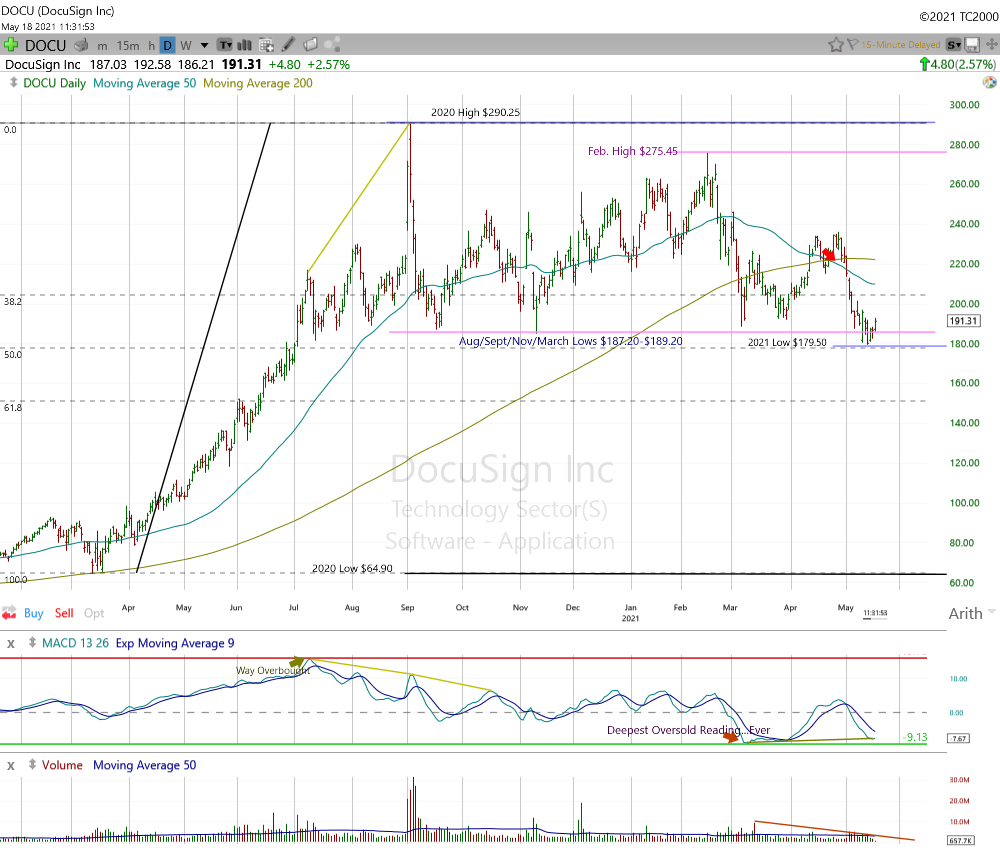Click the green up-arrow change indicator

point(924,64)
